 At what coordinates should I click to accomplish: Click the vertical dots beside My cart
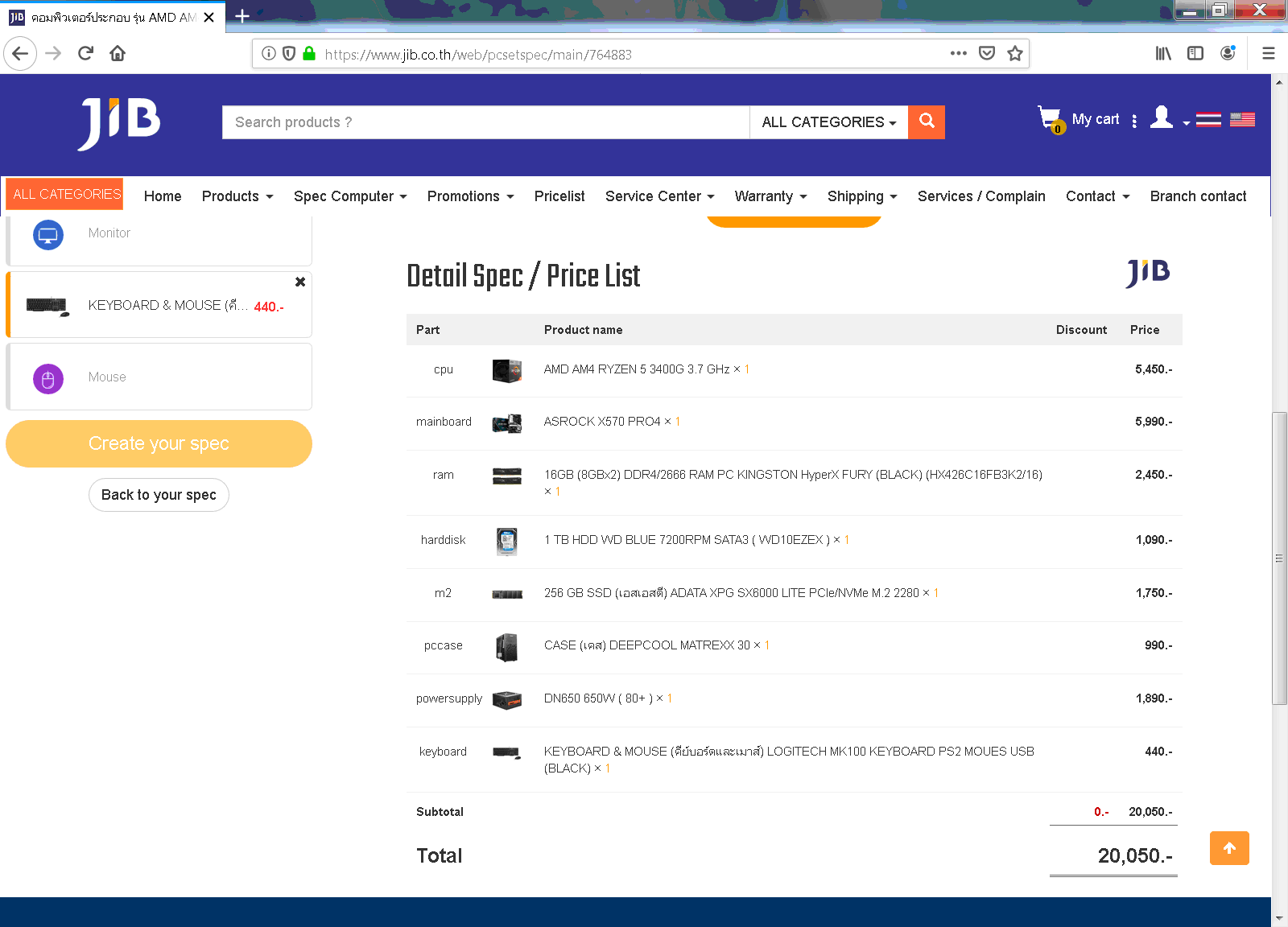coord(1134,121)
